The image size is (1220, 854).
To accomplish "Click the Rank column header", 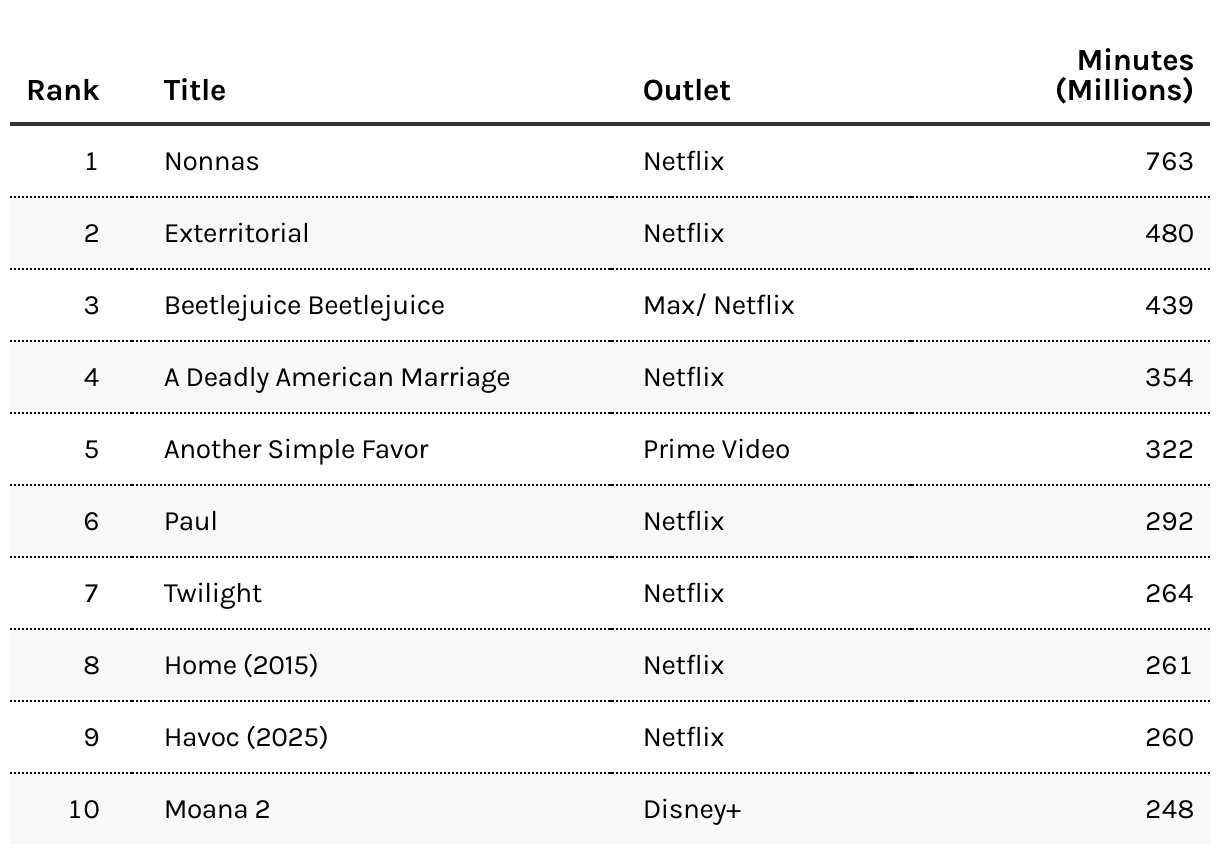I will (x=63, y=90).
